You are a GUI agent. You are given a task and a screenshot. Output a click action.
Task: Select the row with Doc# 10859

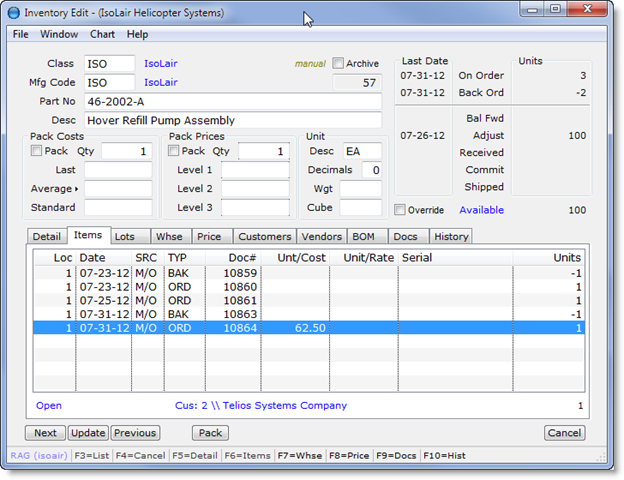[x=300, y=273]
